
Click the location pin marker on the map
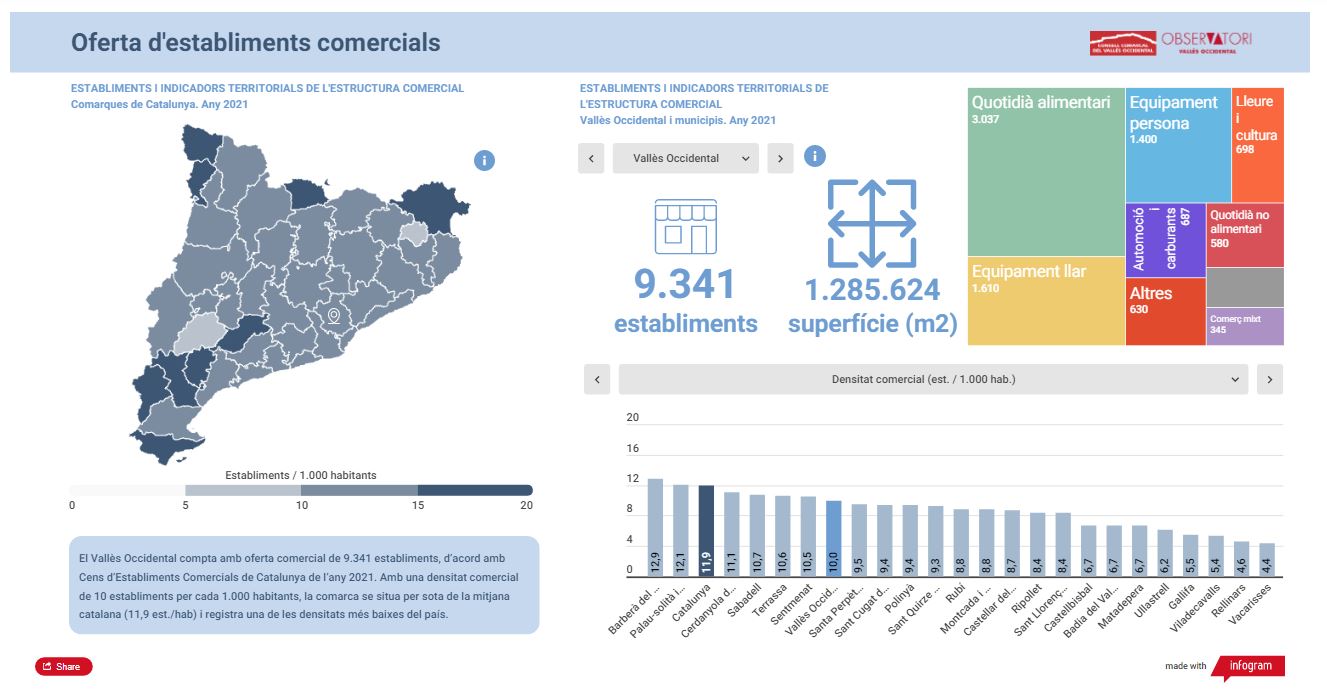click(x=334, y=316)
